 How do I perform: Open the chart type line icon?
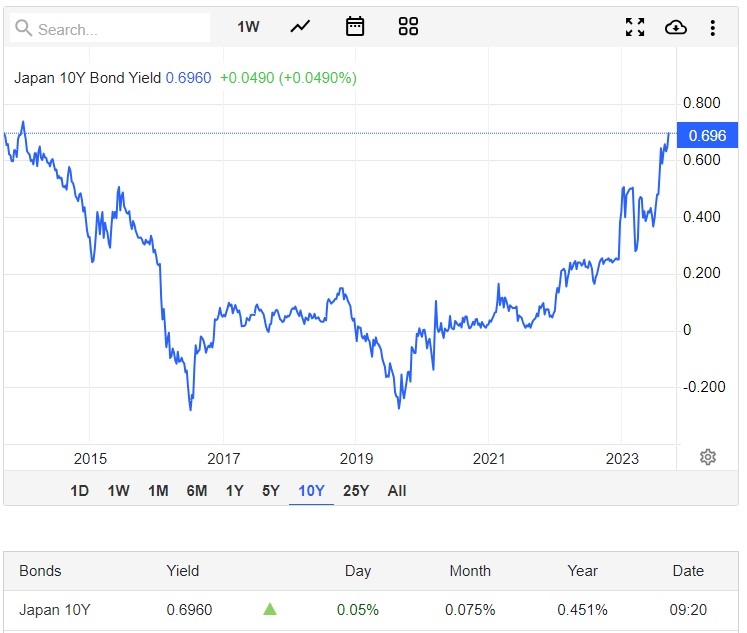300,27
